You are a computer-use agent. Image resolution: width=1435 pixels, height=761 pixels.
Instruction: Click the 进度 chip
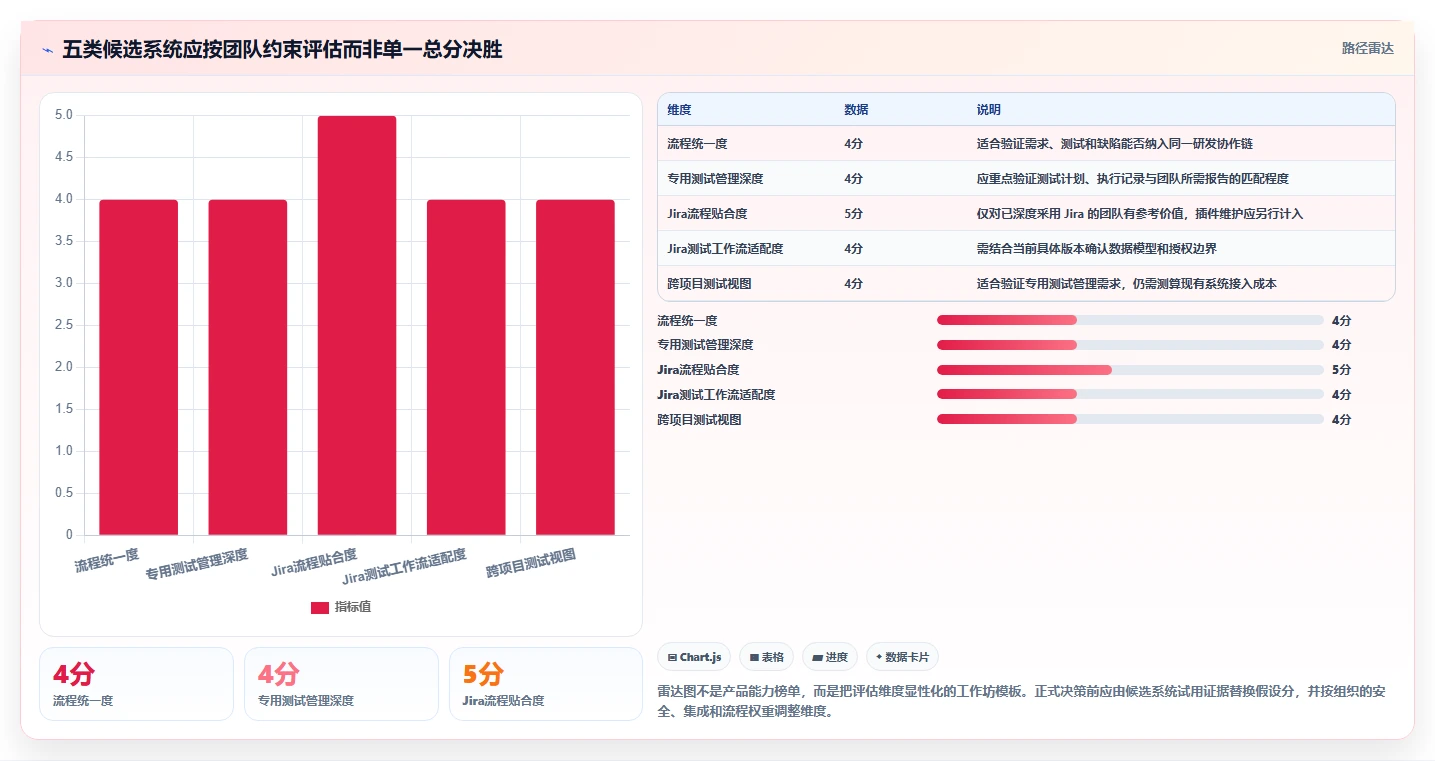830,657
